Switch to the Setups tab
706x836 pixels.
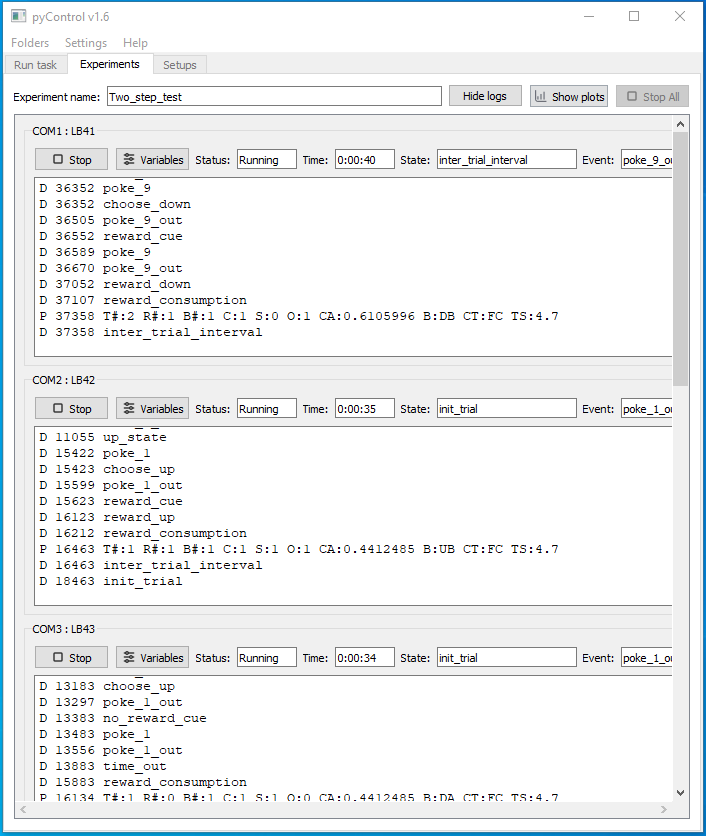pos(180,65)
